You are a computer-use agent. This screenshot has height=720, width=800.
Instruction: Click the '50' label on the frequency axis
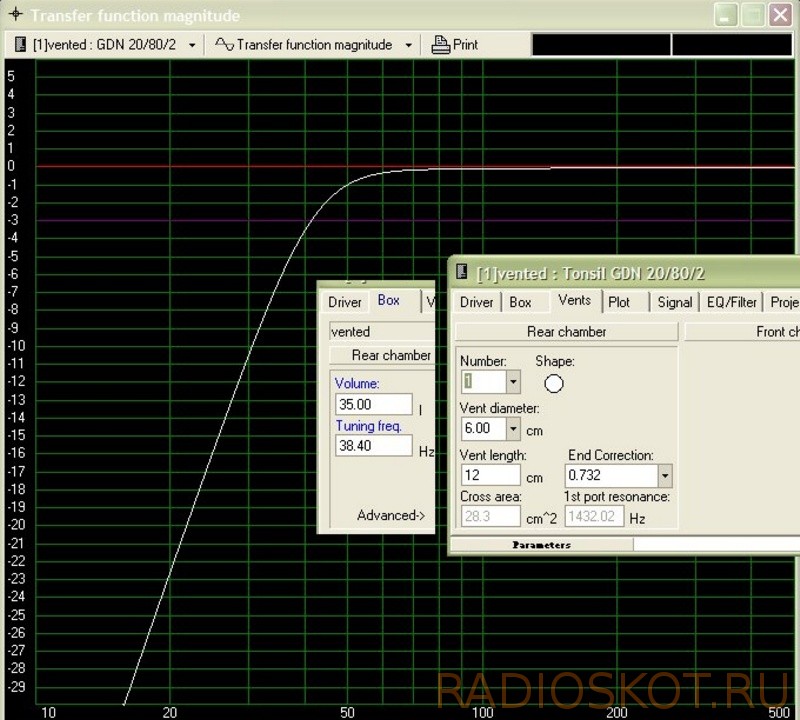tap(347, 712)
